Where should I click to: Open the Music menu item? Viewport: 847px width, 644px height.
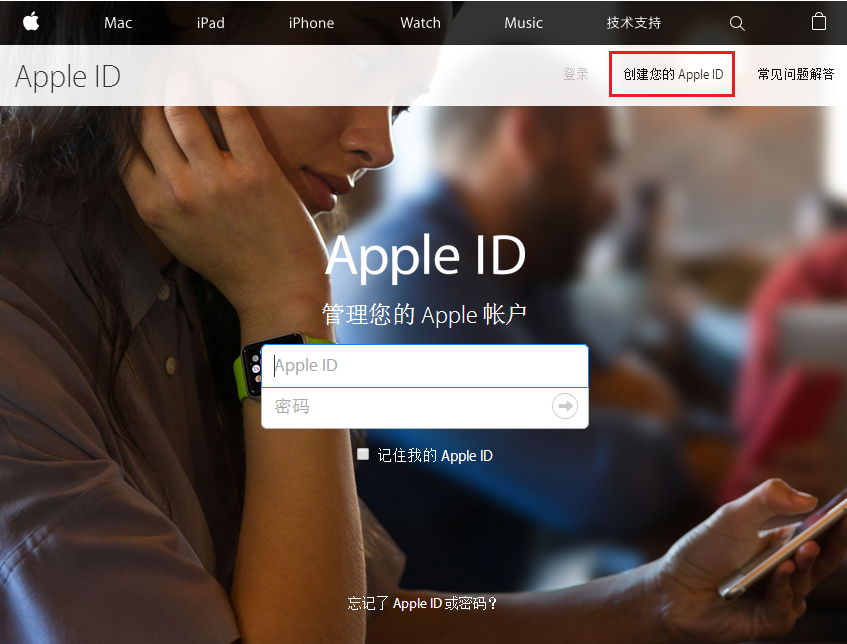coord(523,23)
